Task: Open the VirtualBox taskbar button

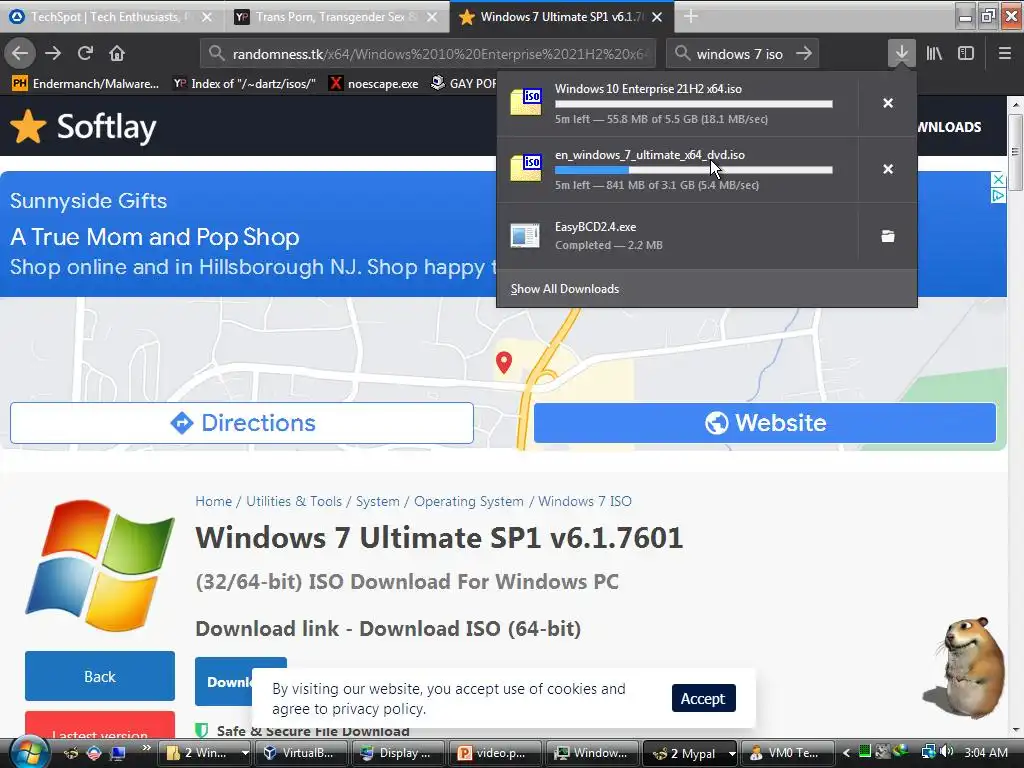Action: coord(301,753)
